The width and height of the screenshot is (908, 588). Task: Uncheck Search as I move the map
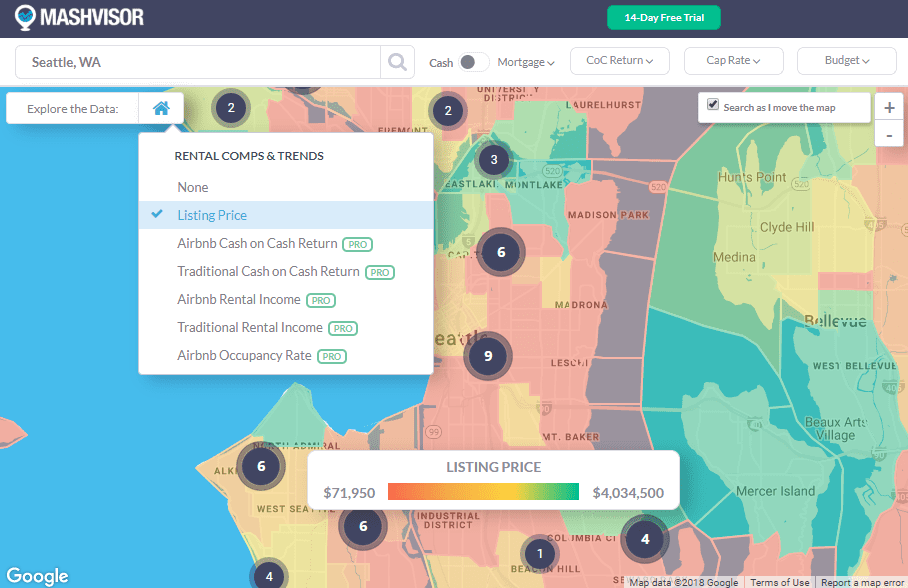[x=713, y=105]
